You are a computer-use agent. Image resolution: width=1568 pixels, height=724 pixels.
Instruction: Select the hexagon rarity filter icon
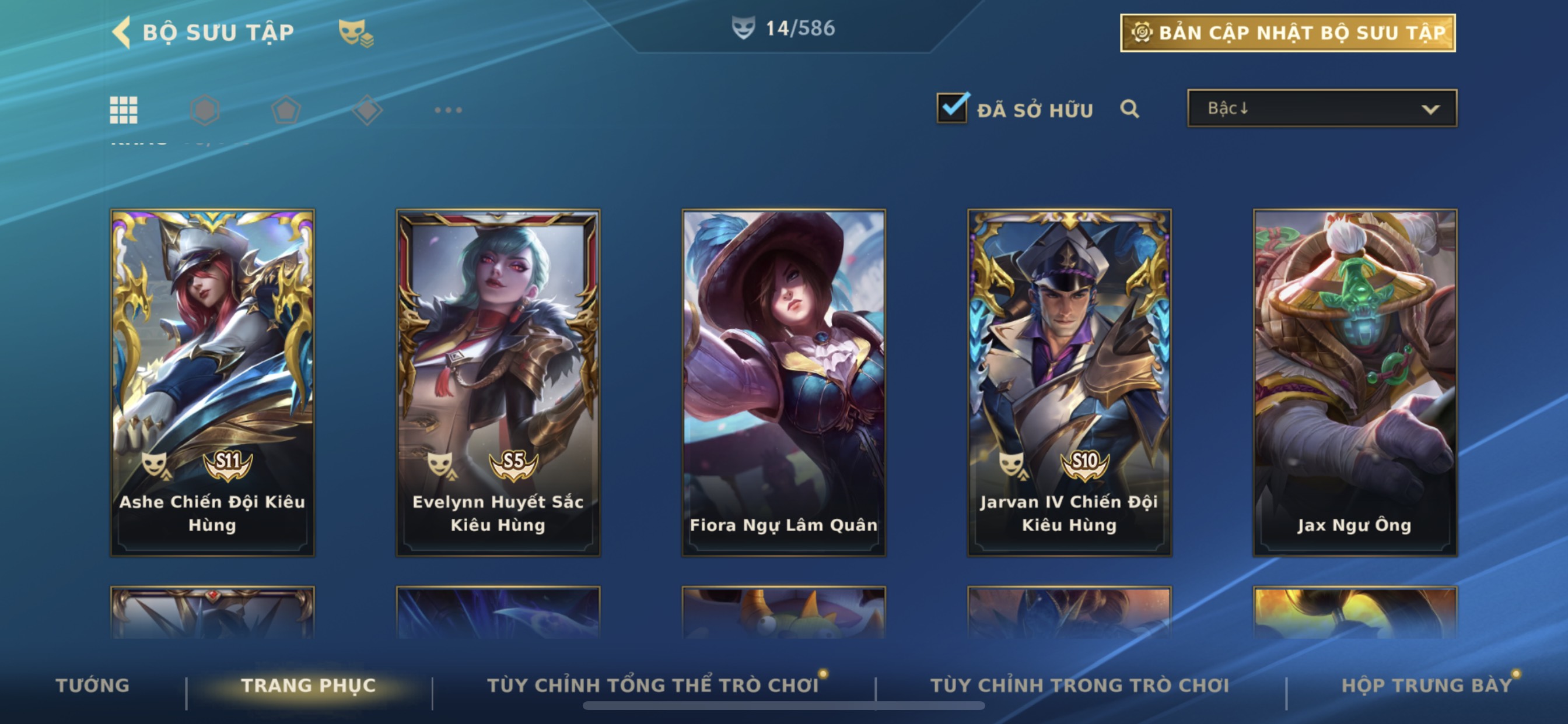(205, 110)
